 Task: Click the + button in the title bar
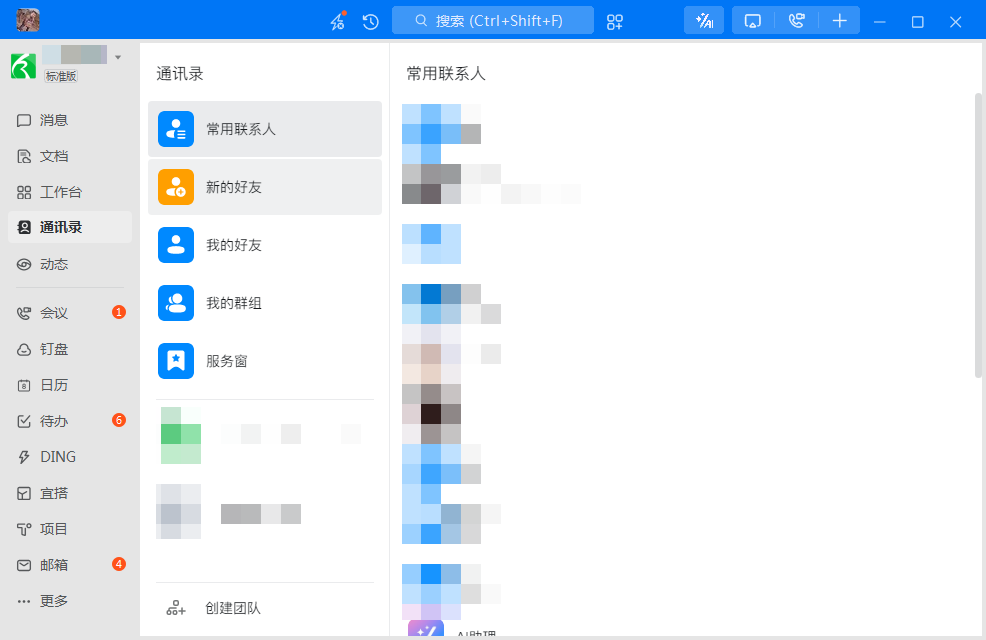pyautogui.click(x=840, y=20)
